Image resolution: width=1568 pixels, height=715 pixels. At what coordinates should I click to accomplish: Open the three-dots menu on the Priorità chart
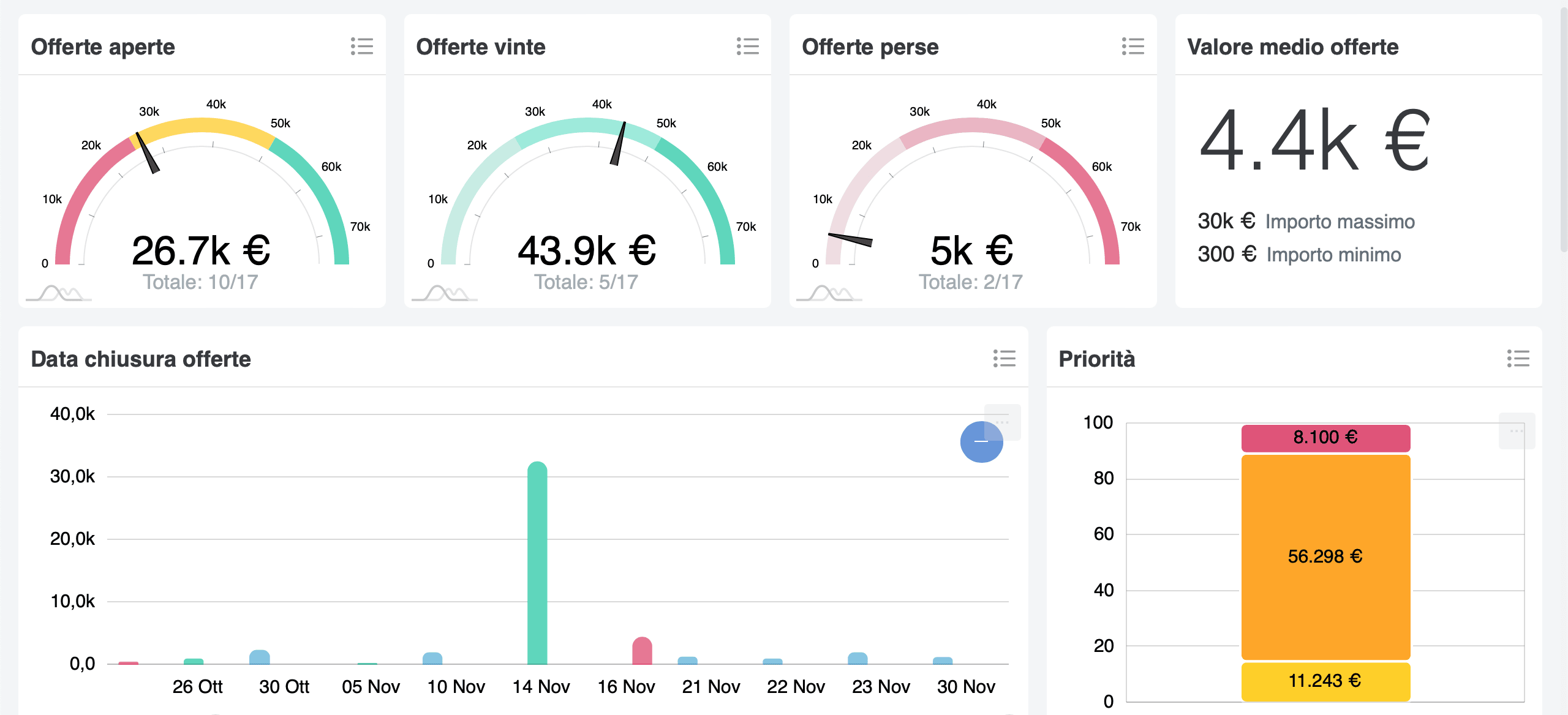tap(1516, 431)
